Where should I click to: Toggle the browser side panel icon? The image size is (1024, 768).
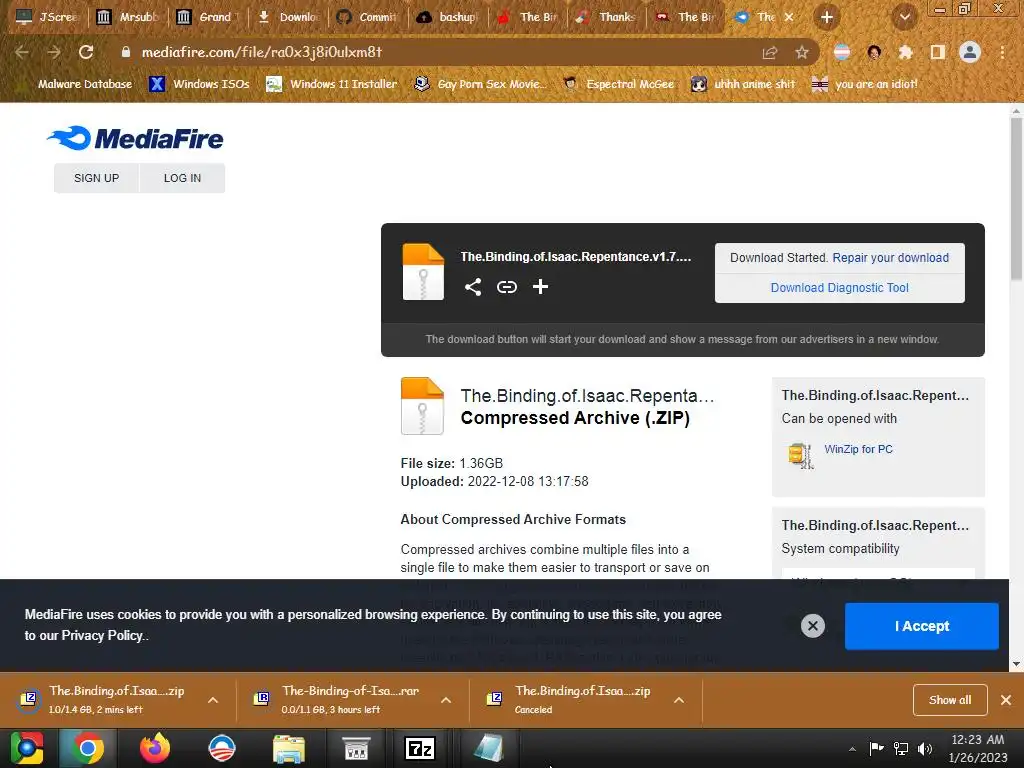point(938,52)
